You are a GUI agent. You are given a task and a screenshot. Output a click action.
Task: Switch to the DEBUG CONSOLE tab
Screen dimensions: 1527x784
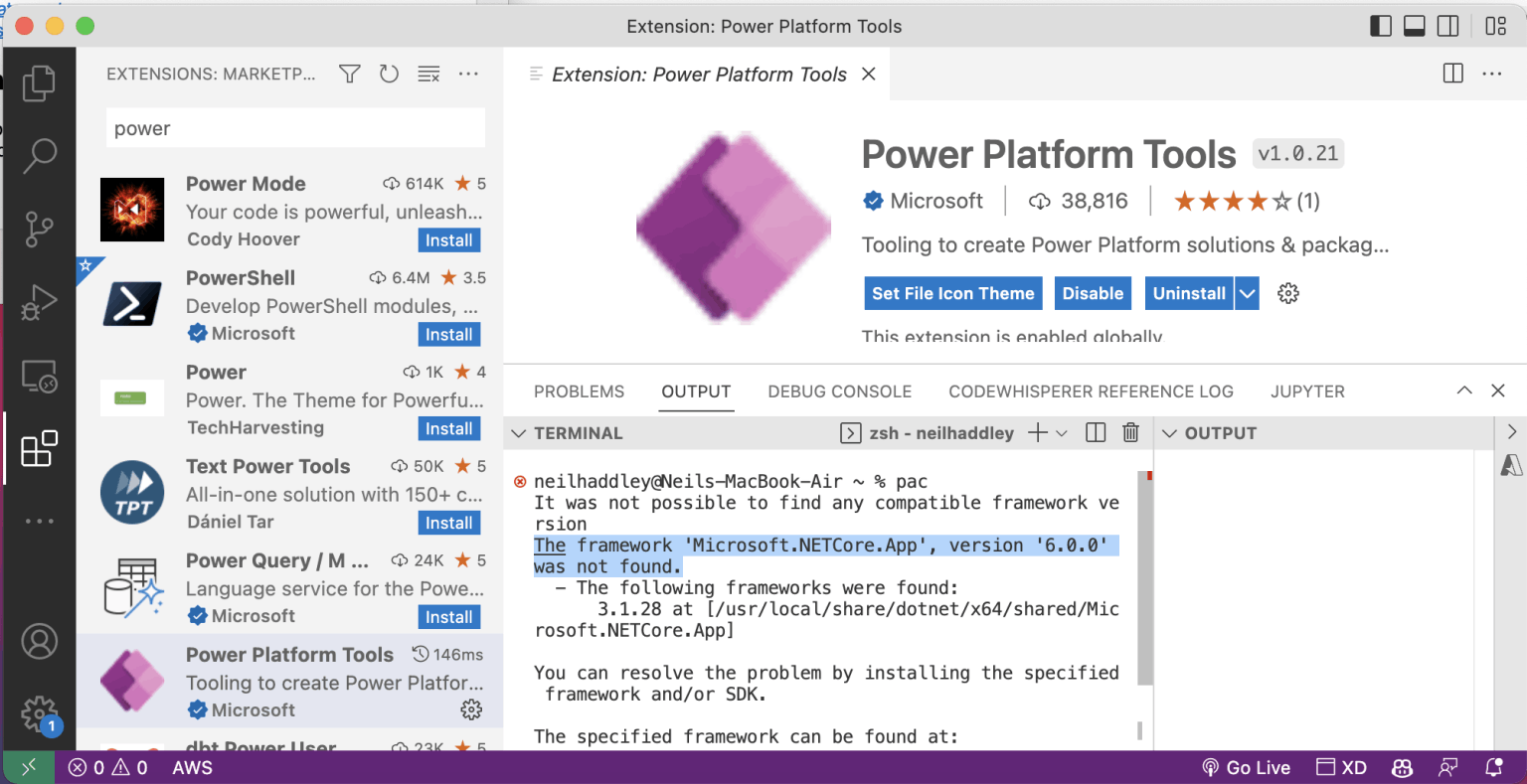[840, 392]
